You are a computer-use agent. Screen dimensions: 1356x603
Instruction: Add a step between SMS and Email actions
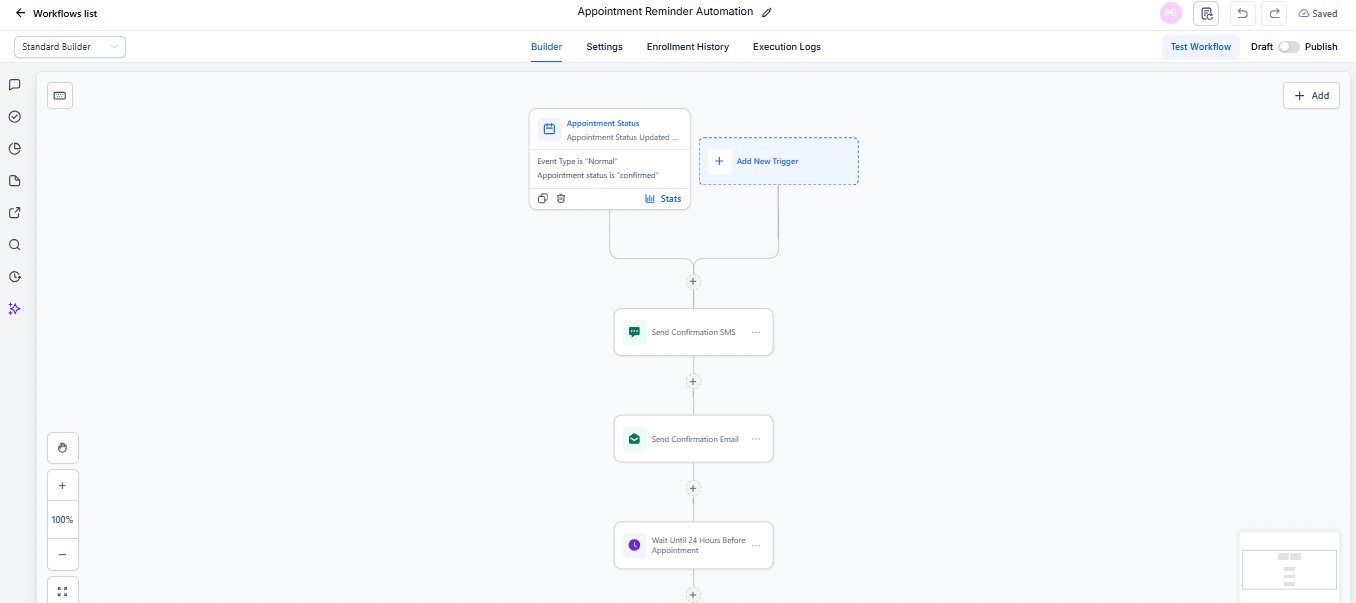click(693, 382)
